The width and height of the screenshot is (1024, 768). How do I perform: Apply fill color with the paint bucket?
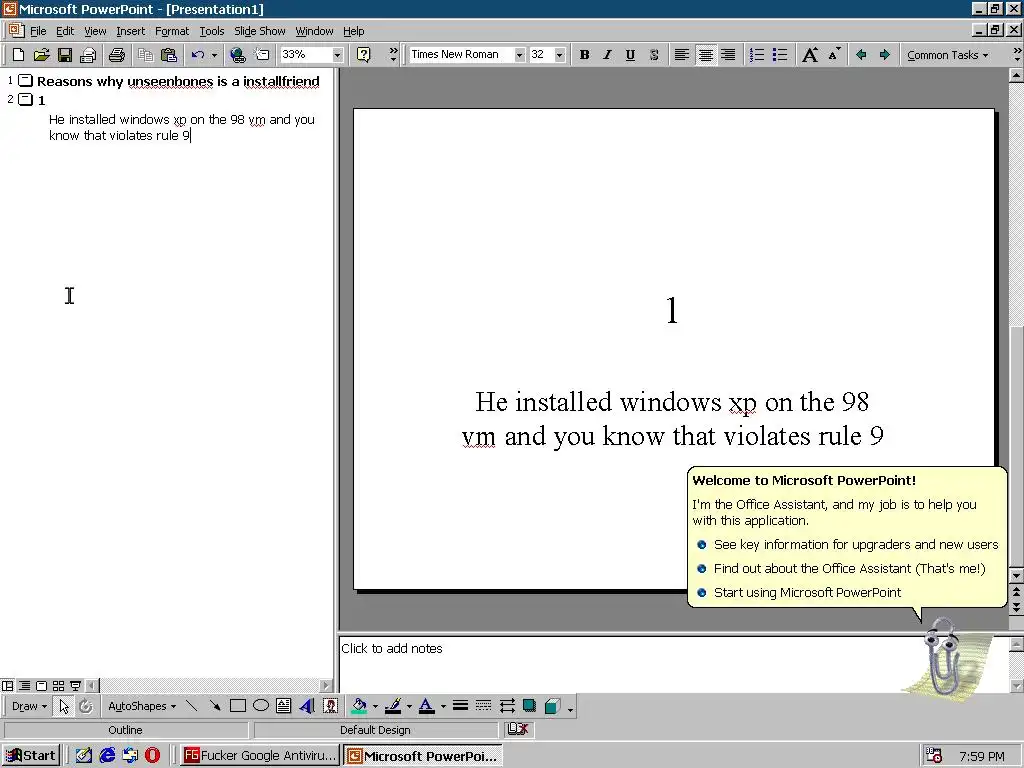pos(359,706)
